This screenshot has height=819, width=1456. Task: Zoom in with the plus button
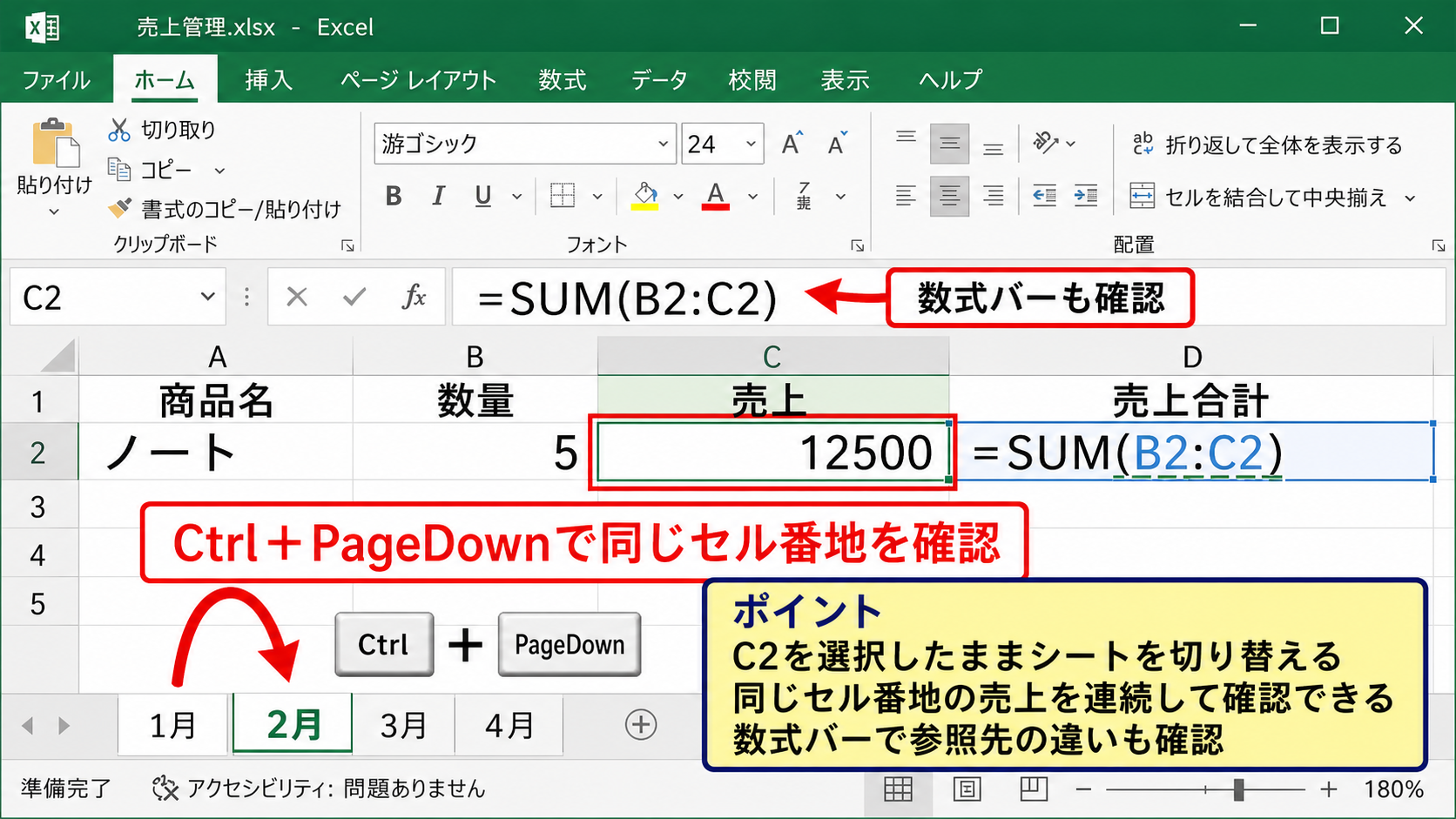coord(1329,789)
